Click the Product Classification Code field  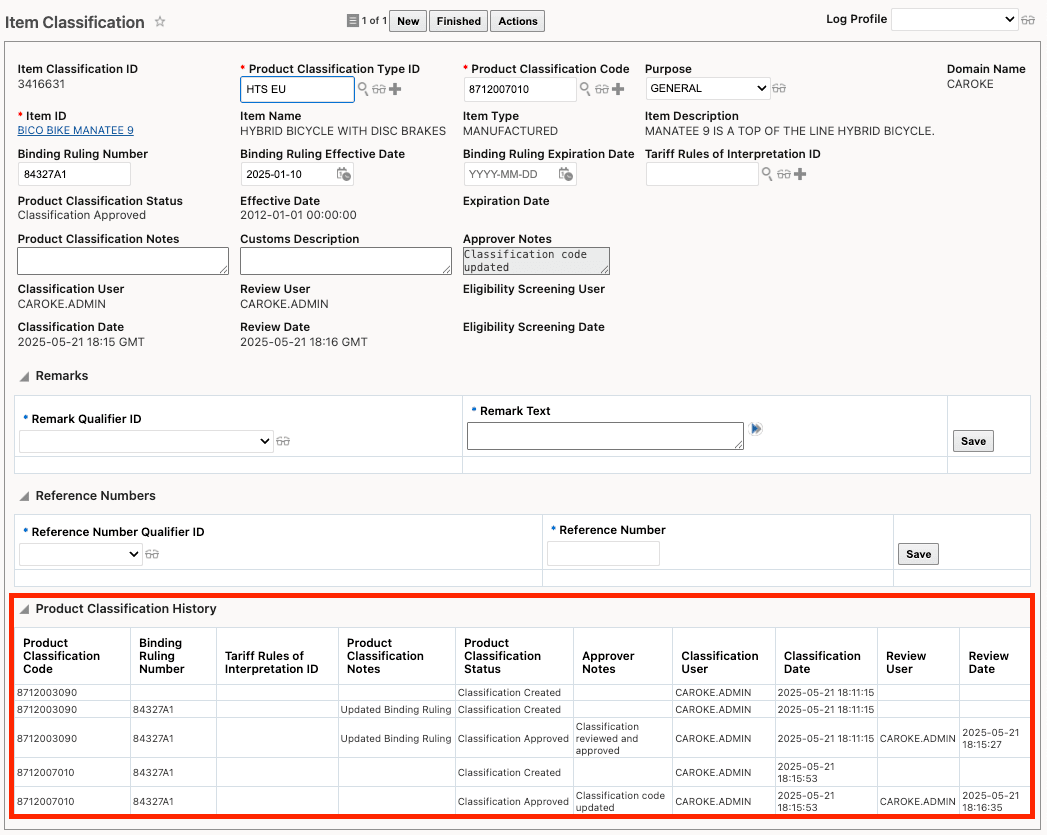[519, 89]
